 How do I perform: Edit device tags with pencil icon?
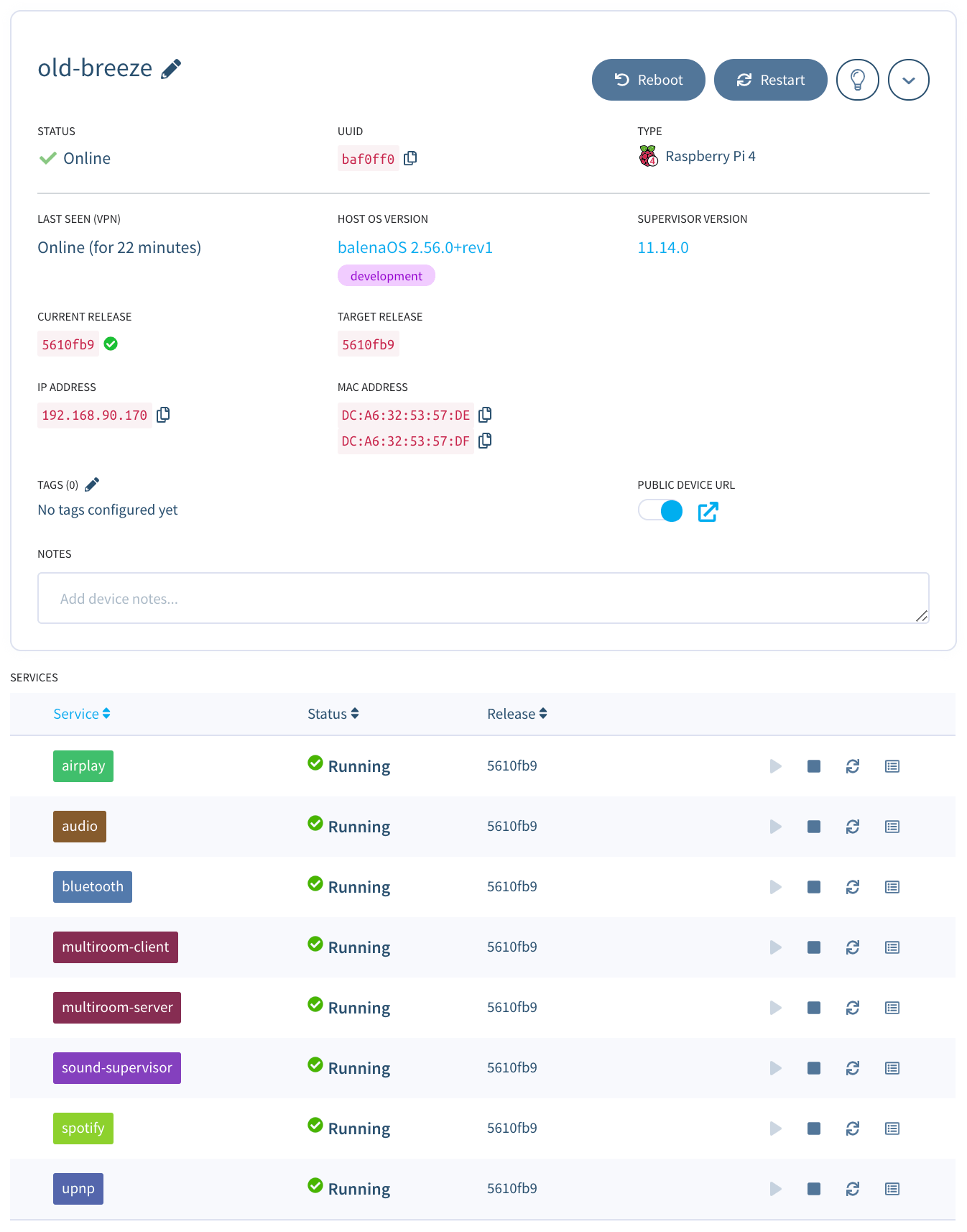coord(92,485)
